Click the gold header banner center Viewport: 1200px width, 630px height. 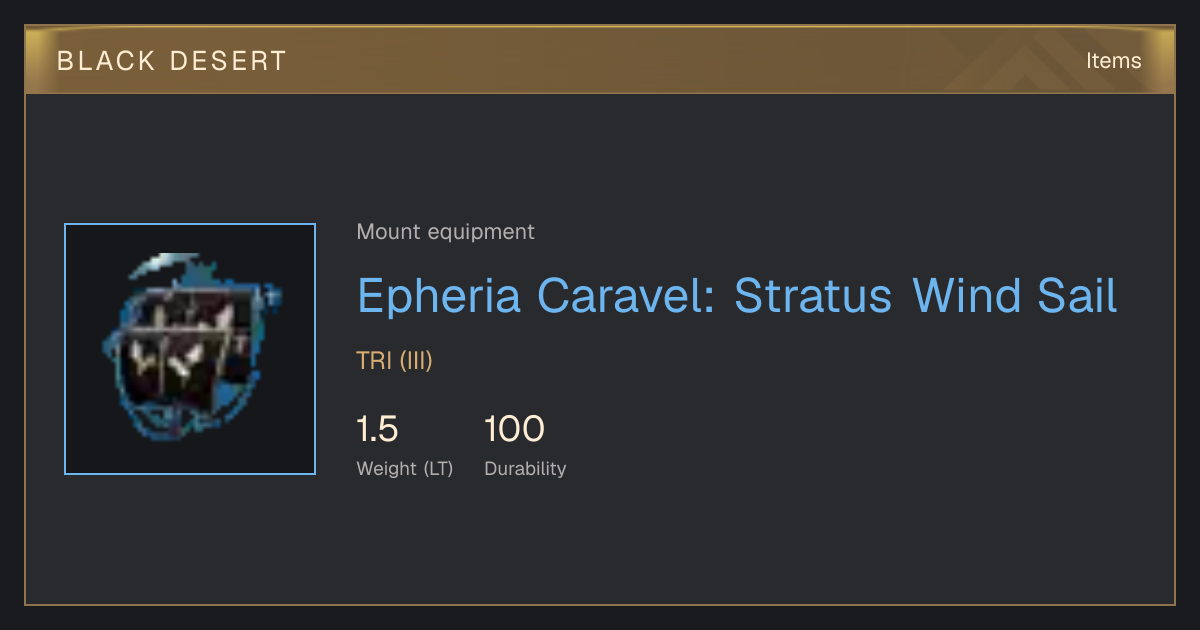pyautogui.click(x=600, y=60)
